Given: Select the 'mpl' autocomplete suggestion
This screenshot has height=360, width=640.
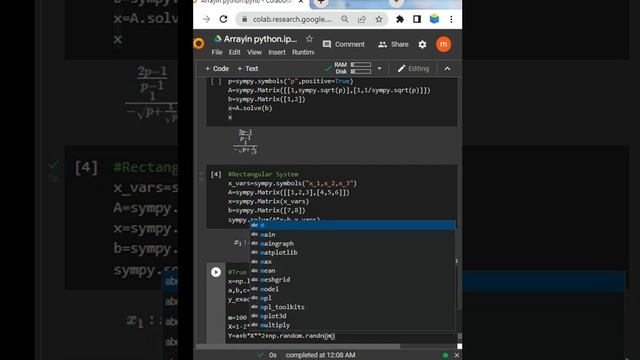Looking at the screenshot, I should 353,298.
